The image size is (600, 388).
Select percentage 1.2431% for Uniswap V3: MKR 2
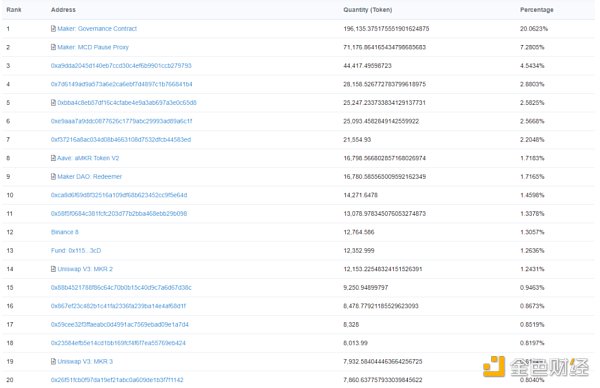coord(532,269)
